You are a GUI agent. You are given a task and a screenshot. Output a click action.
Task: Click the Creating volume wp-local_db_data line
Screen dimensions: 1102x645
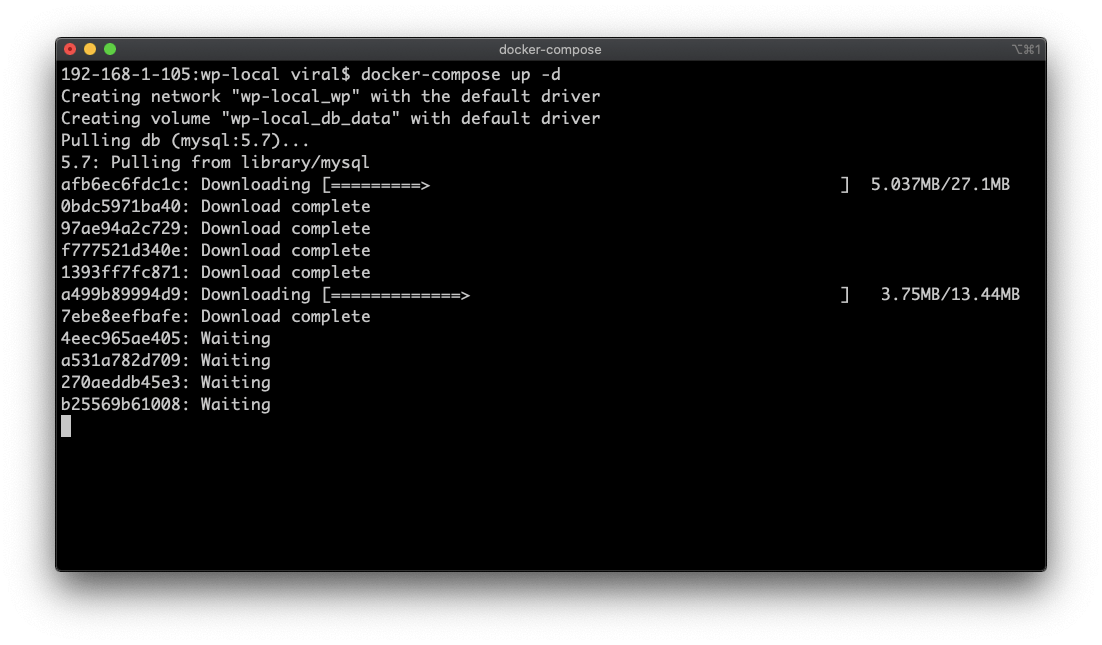[331, 119]
